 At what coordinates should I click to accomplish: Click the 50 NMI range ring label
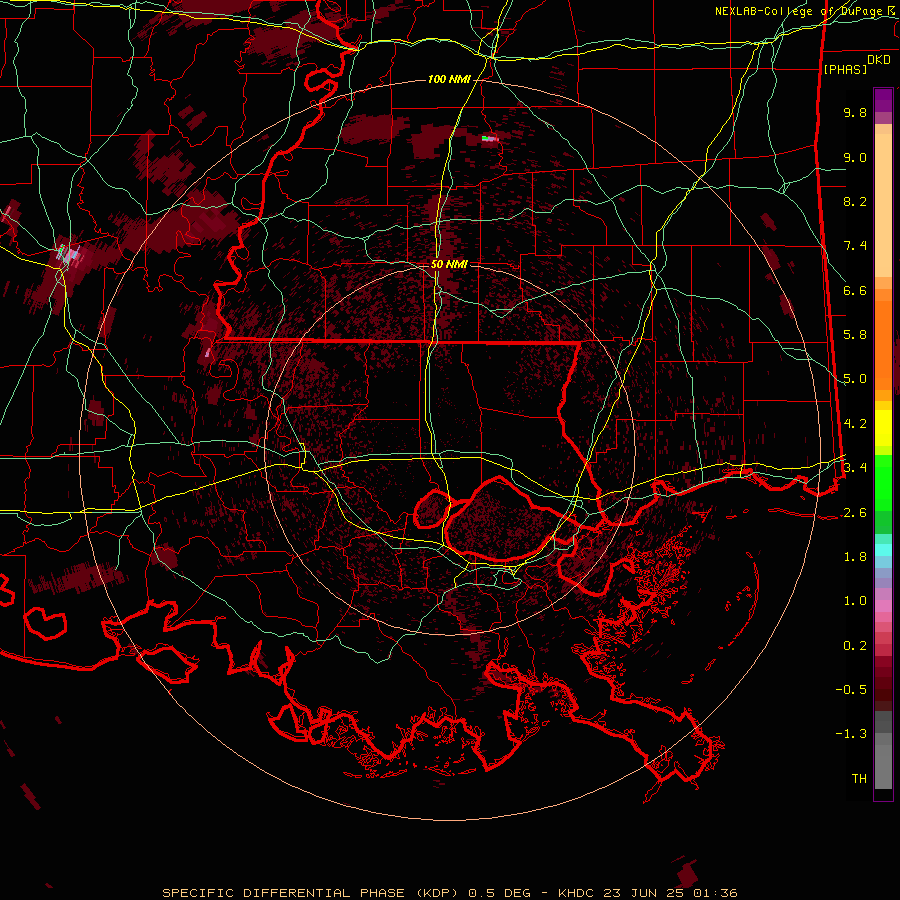449,264
